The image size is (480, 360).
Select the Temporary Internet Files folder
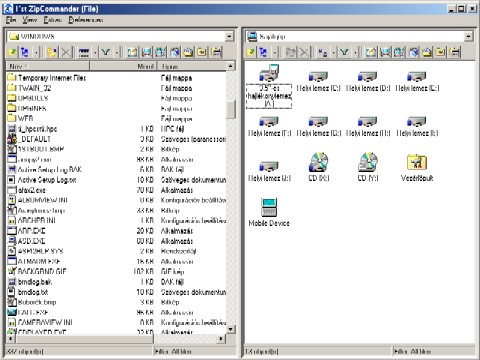[47, 78]
